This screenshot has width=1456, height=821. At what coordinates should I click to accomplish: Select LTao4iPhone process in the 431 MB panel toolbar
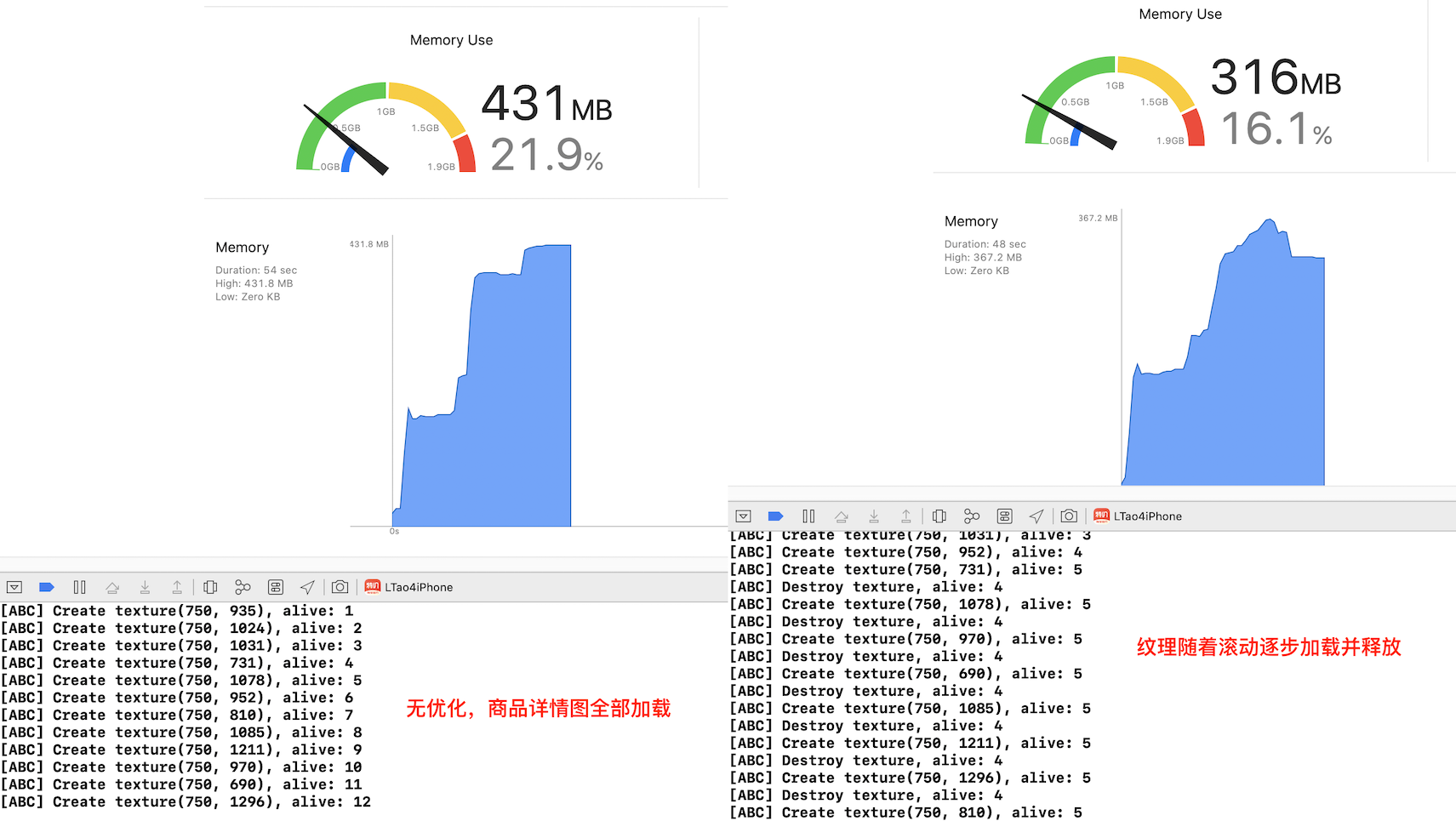409,587
